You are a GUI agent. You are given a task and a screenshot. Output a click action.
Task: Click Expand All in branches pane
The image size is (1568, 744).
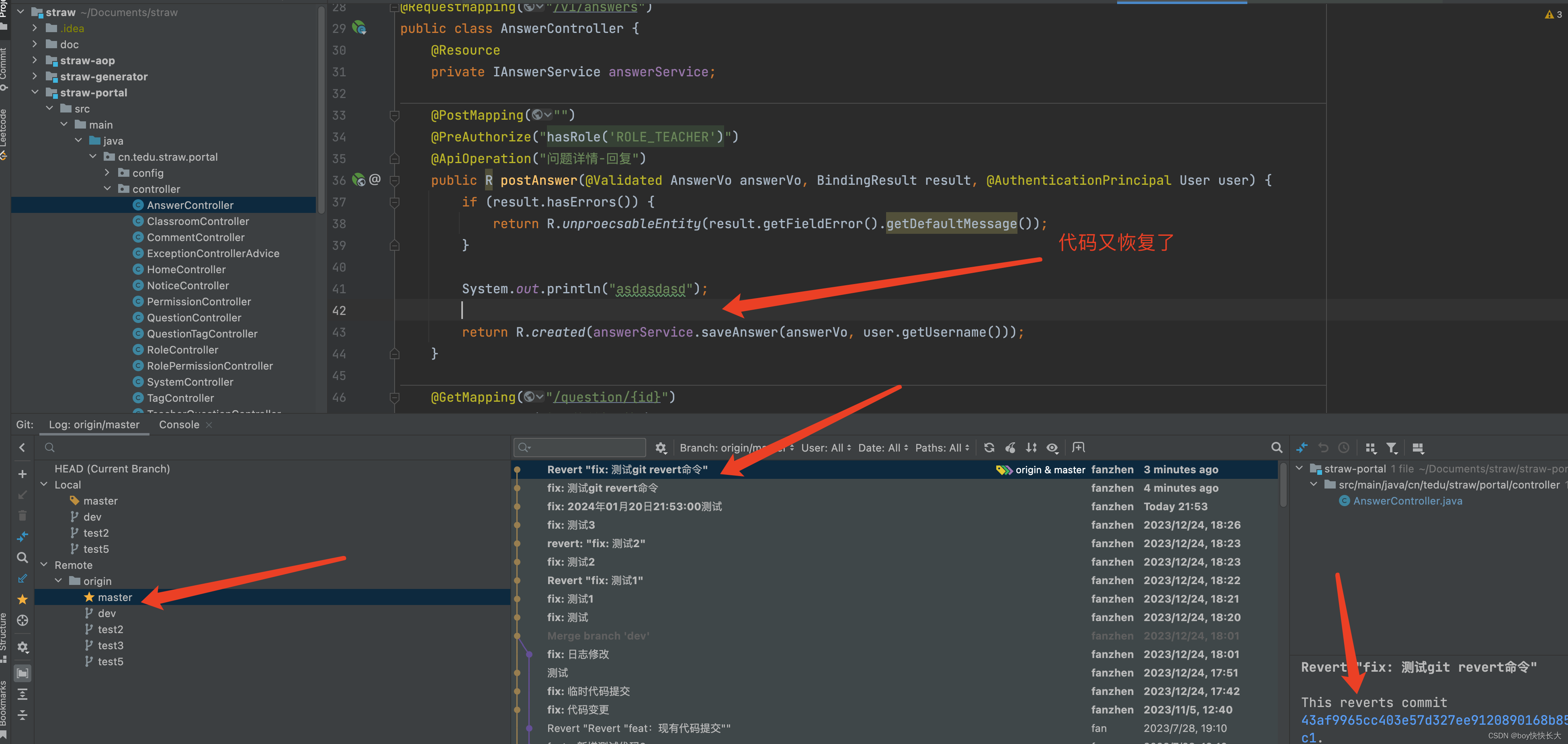coord(23,694)
